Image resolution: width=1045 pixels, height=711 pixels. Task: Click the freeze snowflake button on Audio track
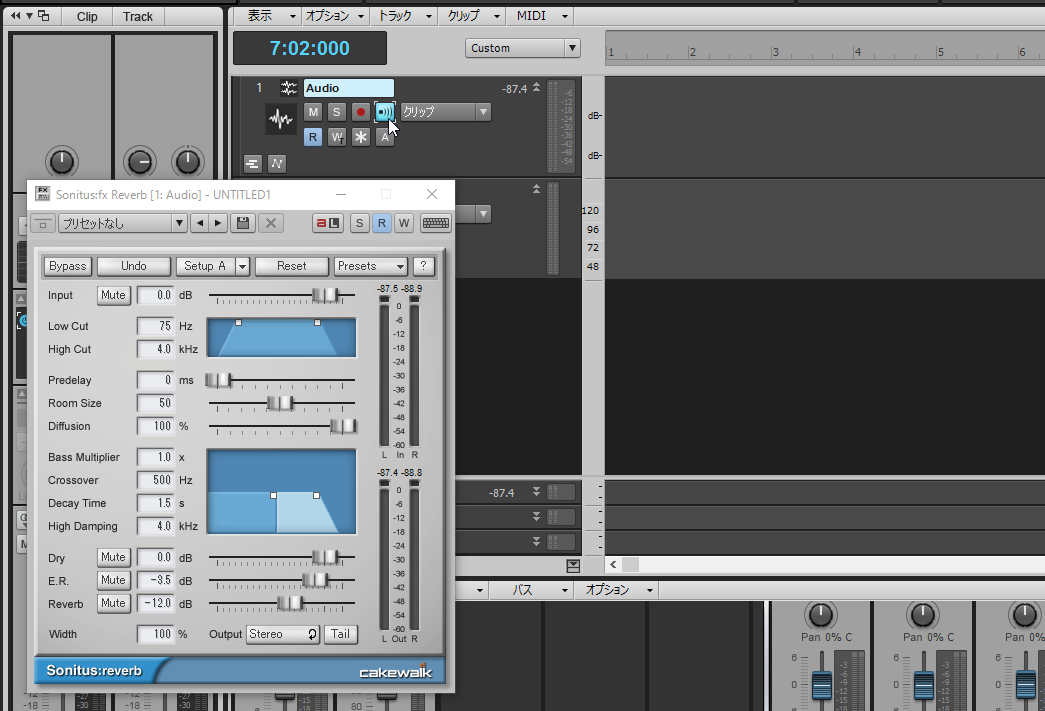361,137
